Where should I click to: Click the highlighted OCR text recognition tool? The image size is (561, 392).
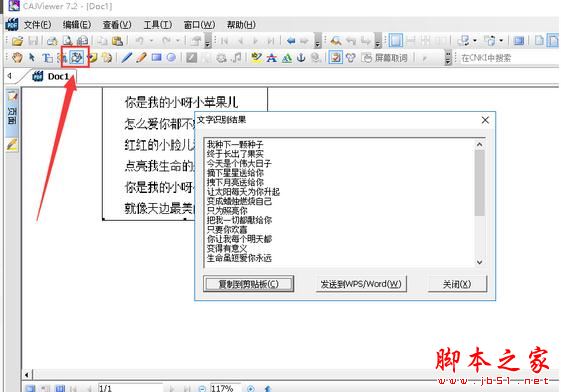point(76,58)
